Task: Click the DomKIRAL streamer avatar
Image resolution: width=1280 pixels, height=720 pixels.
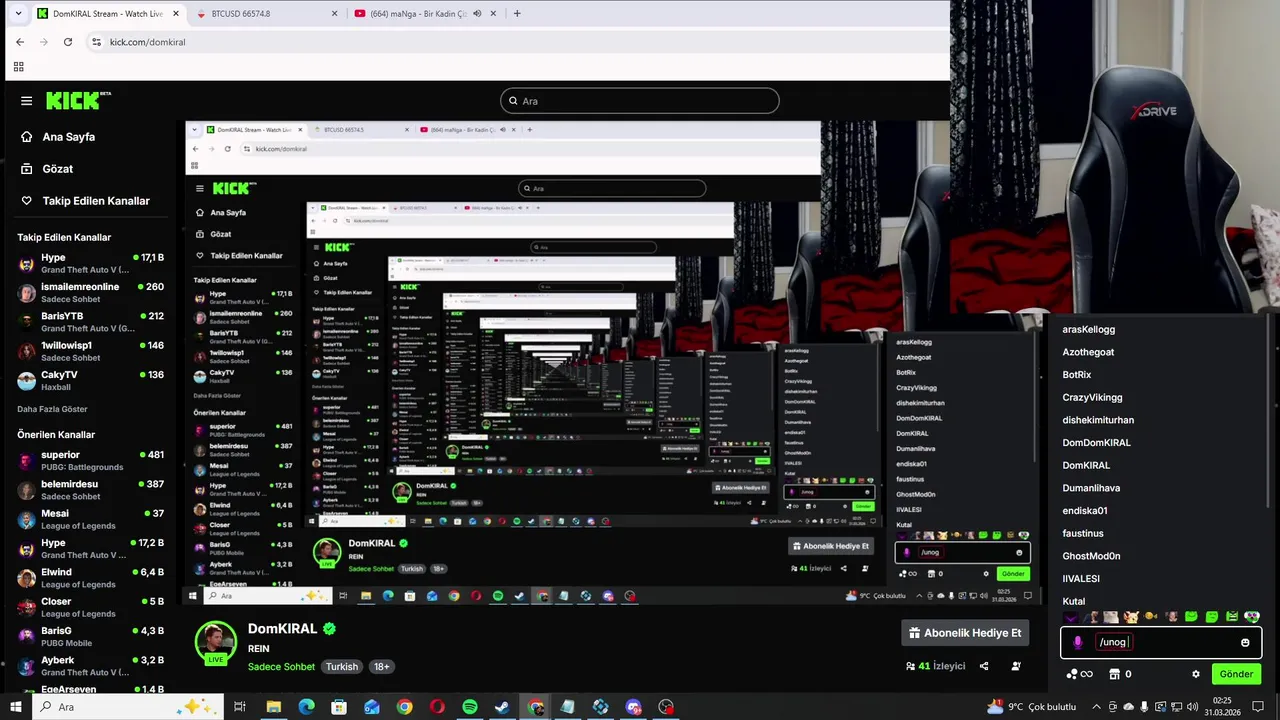Action: pyautogui.click(x=215, y=643)
